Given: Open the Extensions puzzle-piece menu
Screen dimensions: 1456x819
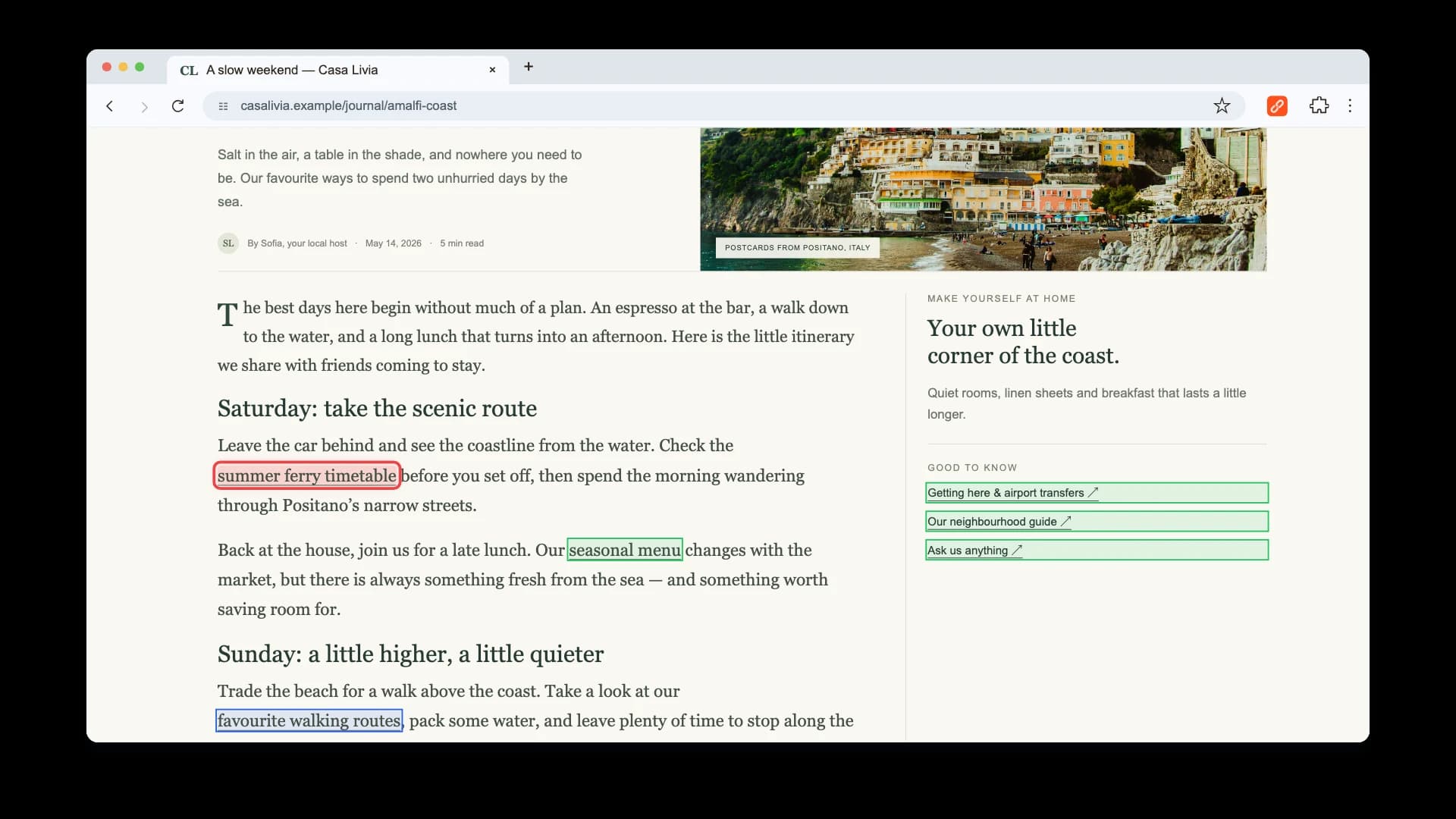Looking at the screenshot, I should click(x=1319, y=106).
